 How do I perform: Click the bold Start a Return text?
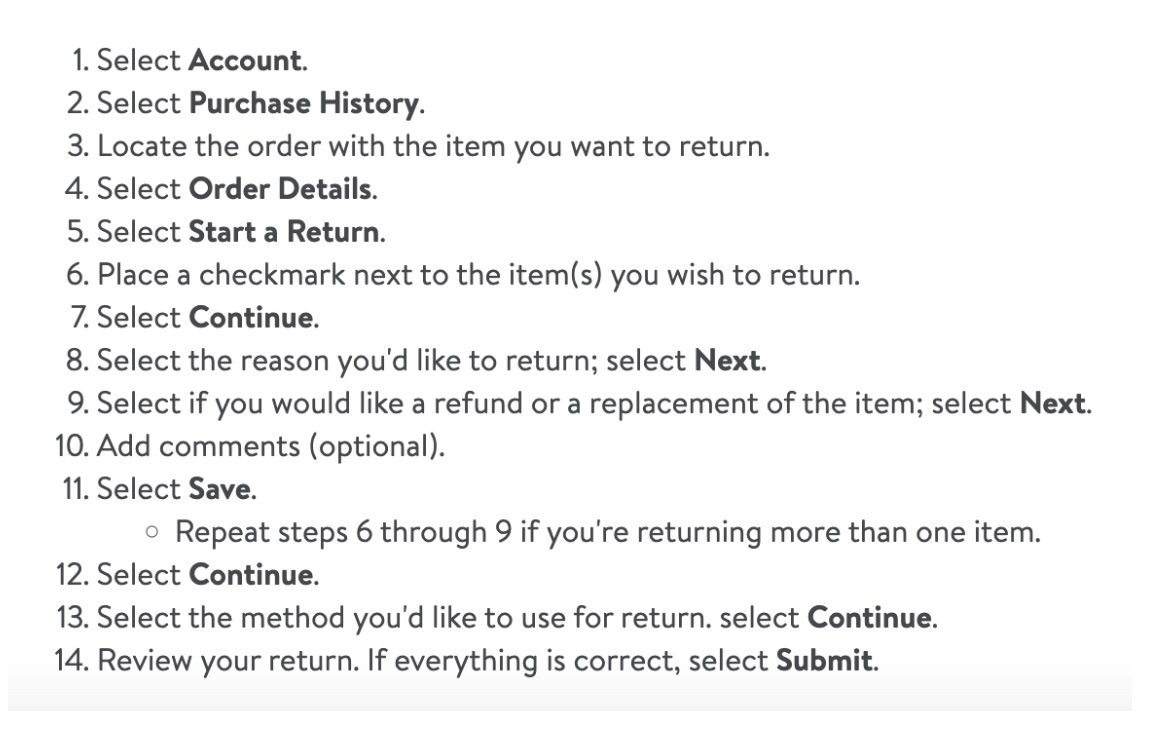(x=285, y=233)
